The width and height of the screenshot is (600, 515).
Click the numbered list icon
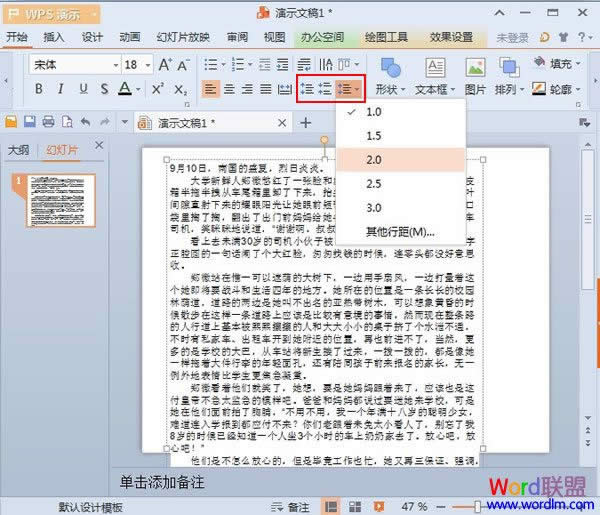tap(238, 64)
